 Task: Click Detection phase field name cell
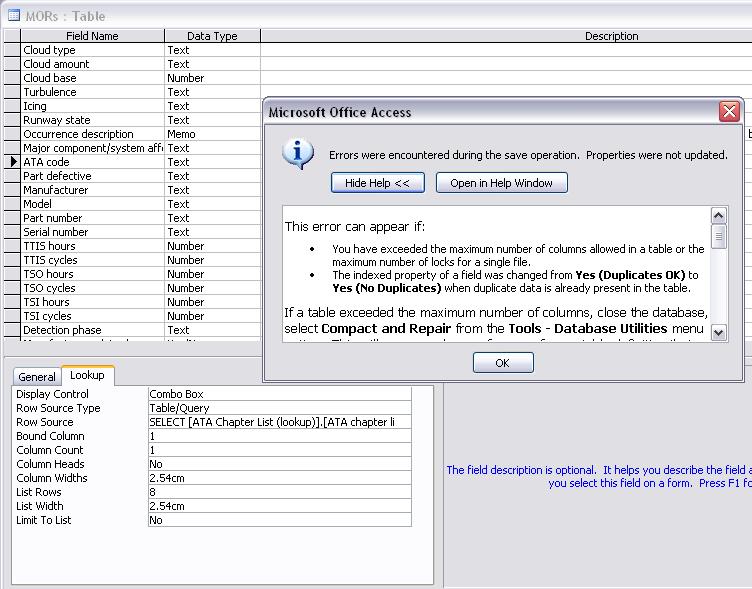pyautogui.click(x=93, y=330)
